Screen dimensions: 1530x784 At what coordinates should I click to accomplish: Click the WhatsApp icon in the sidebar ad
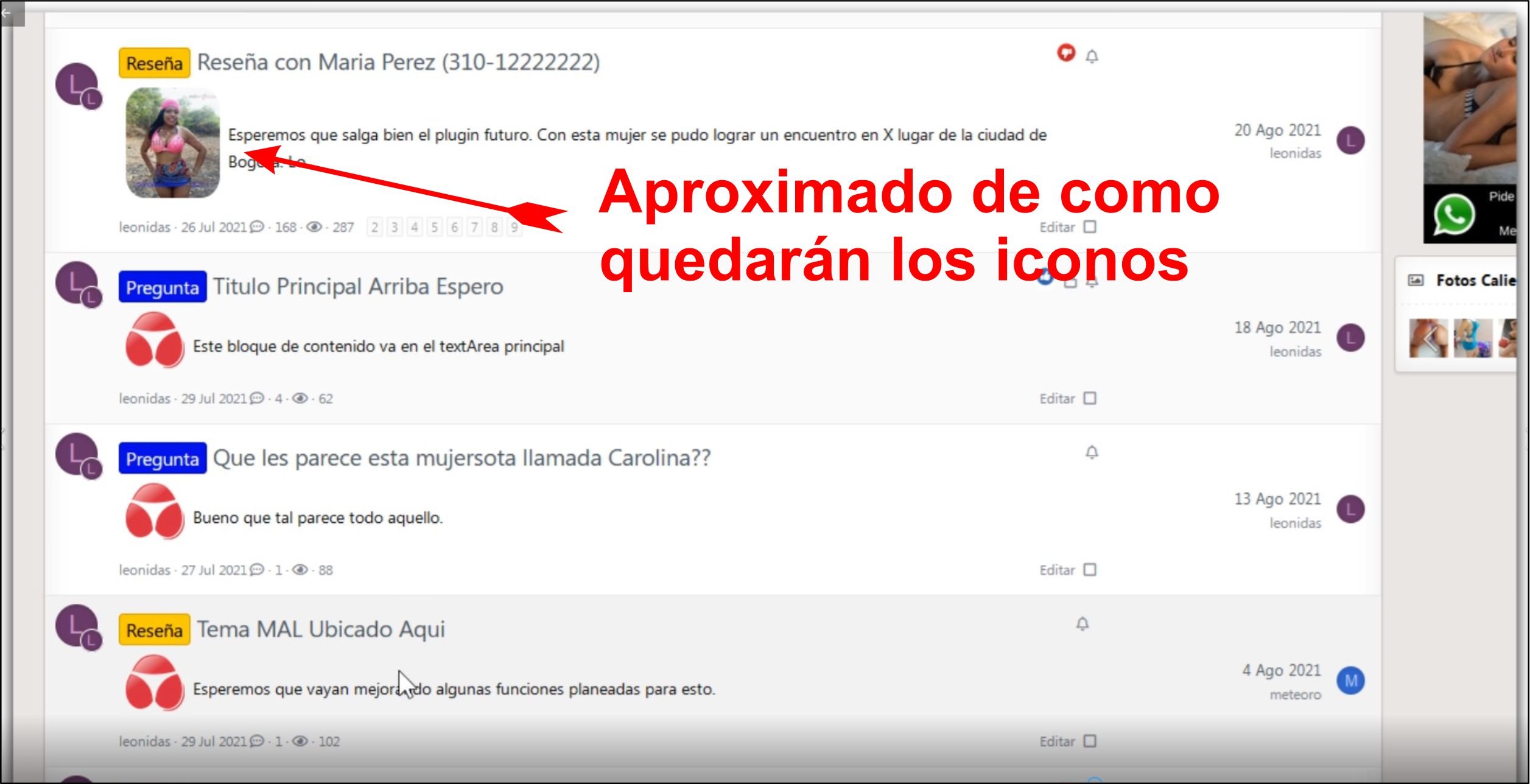(x=1453, y=215)
